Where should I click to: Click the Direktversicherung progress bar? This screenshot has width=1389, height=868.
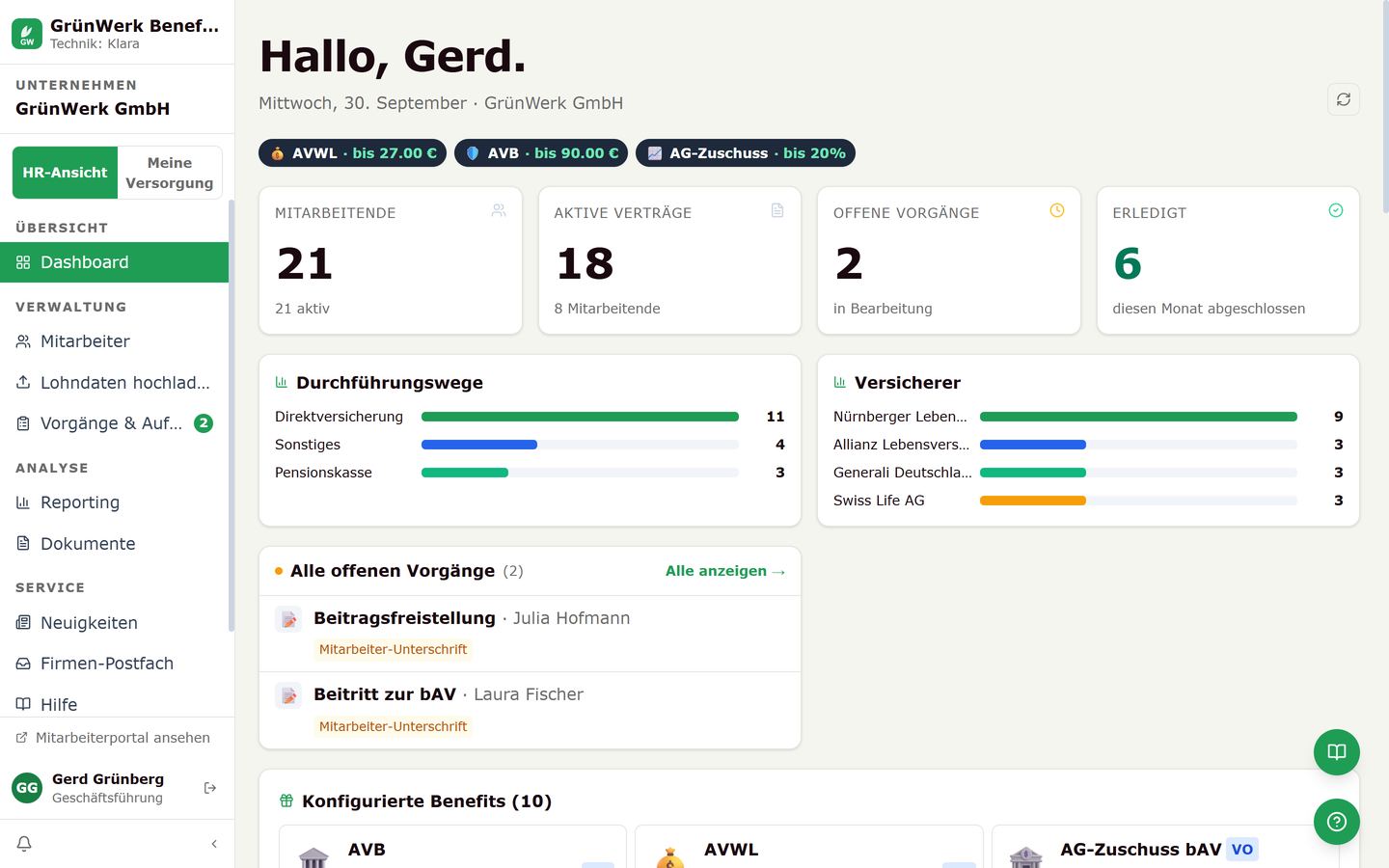pyautogui.click(x=580, y=417)
